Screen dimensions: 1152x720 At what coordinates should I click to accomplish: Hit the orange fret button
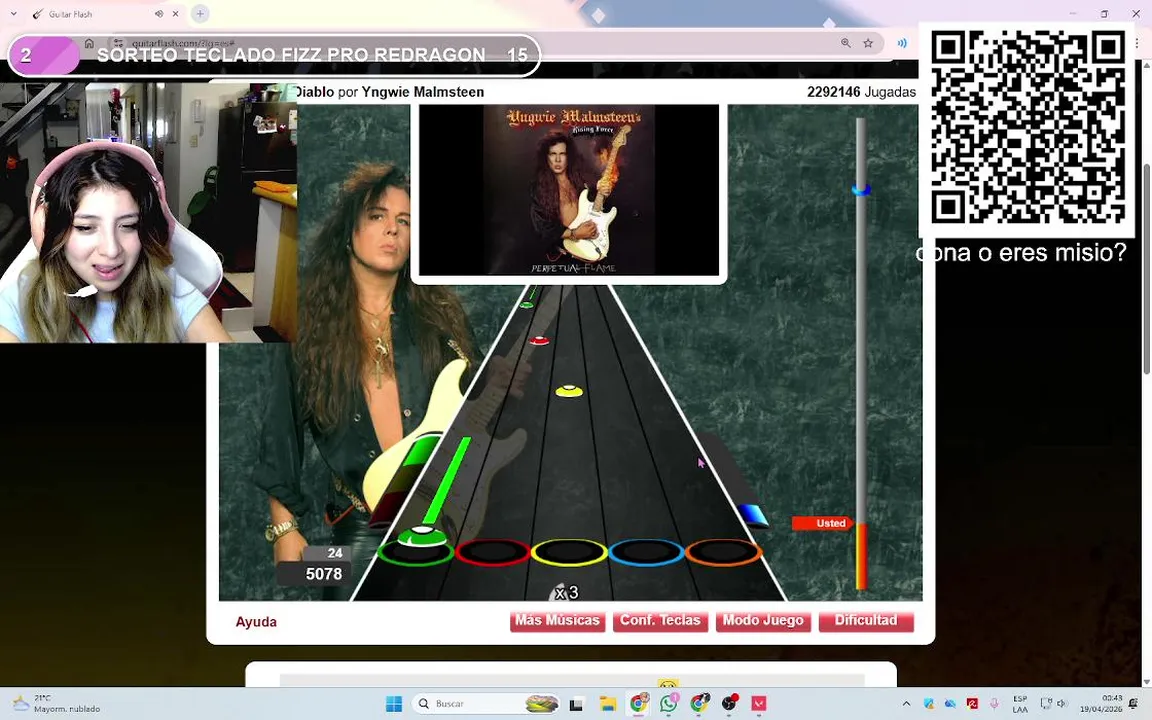point(723,552)
